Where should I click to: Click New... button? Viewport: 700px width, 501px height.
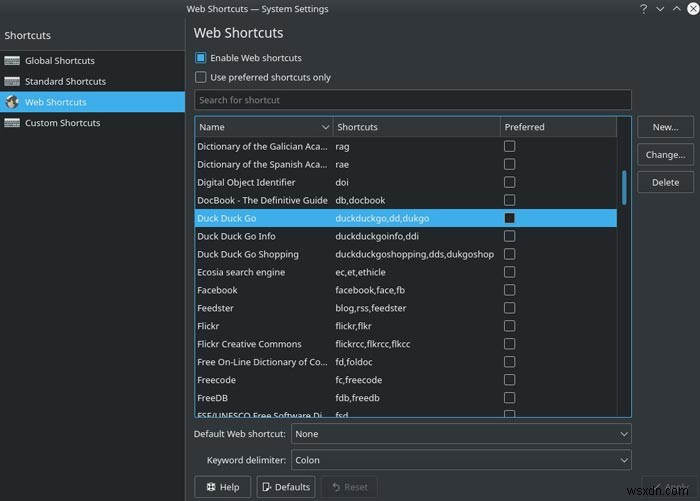[665, 127]
